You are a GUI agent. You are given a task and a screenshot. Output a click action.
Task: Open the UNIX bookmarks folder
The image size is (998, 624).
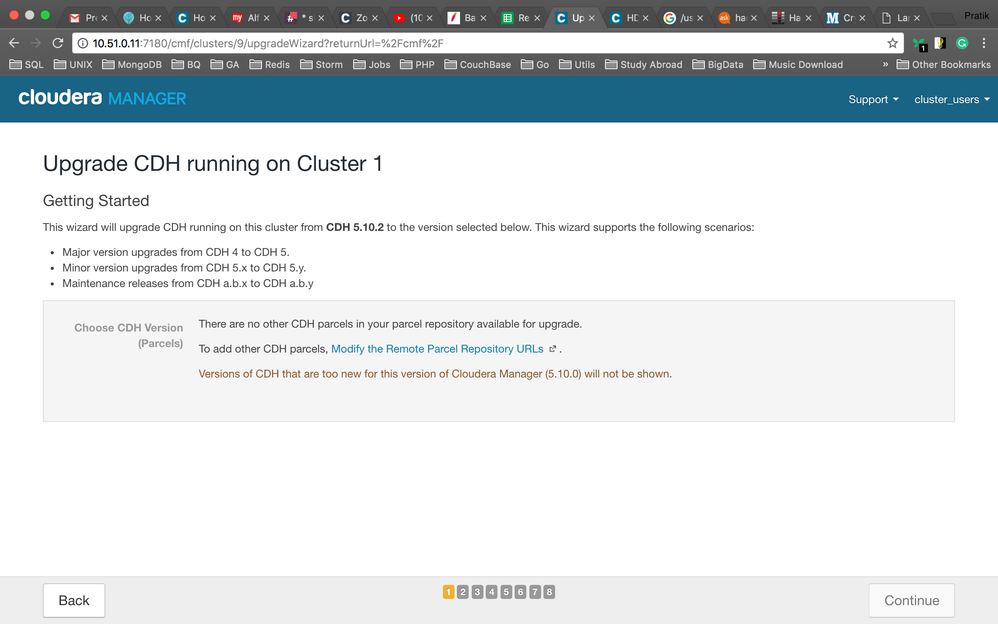pyautogui.click(x=73, y=64)
